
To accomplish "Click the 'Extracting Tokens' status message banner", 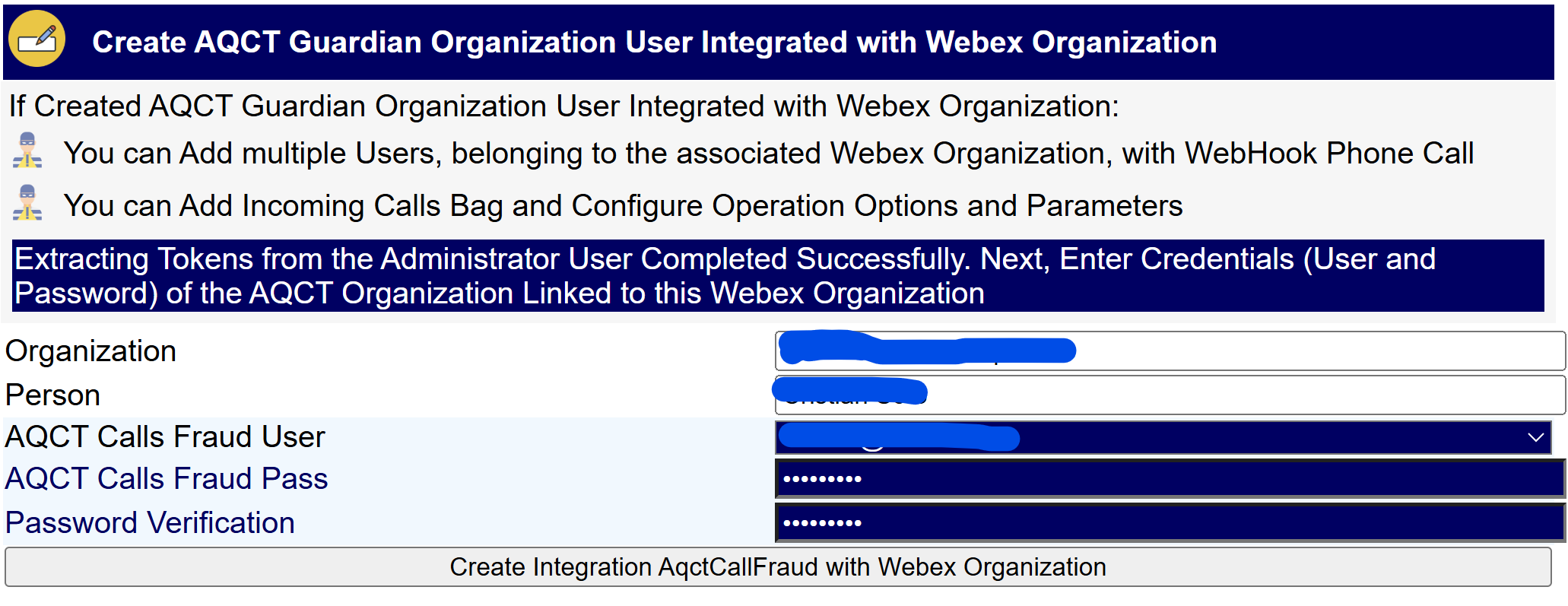I will [777, 276].
